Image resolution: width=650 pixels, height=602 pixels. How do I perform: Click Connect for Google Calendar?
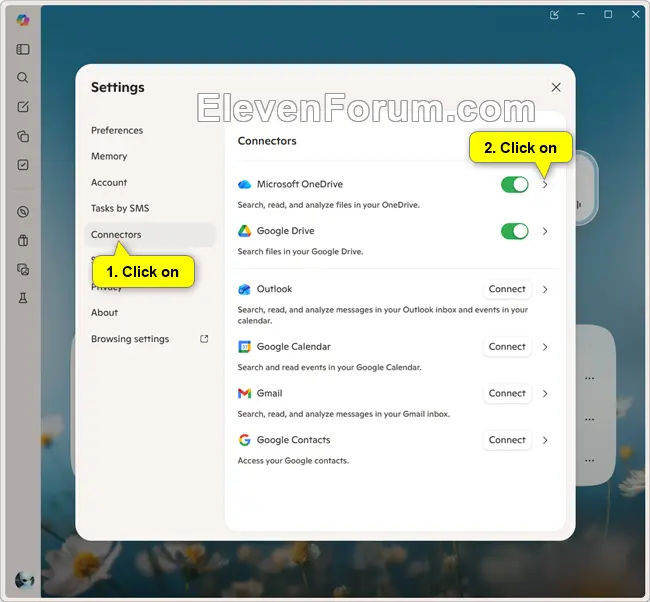coord(507,347)
